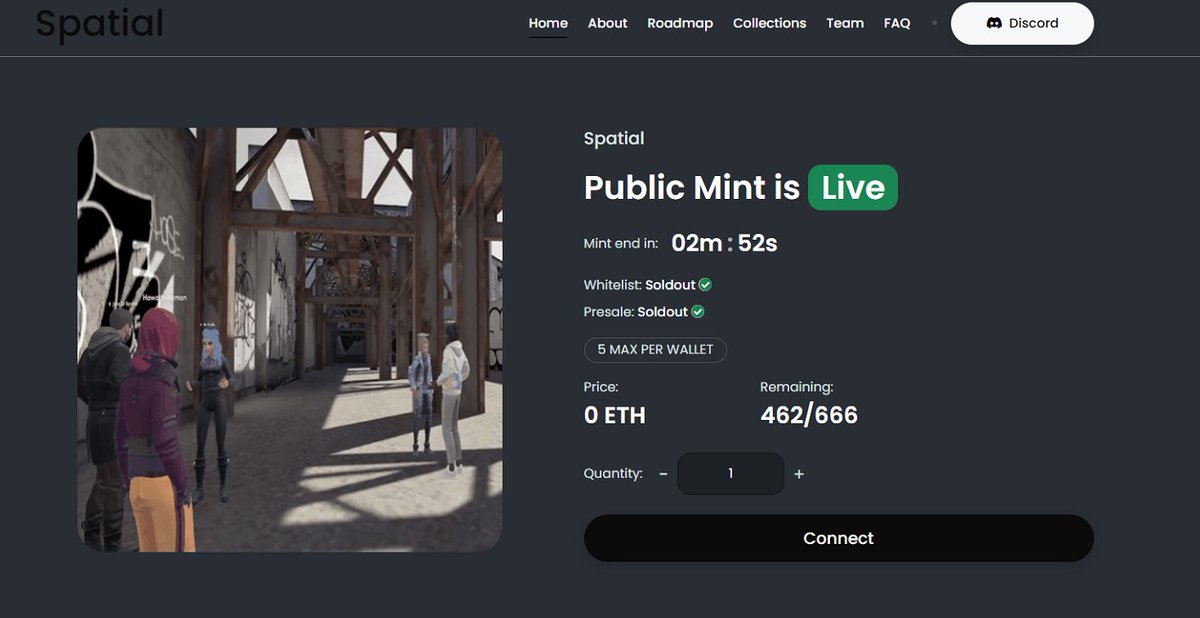
Task: Click the Connect wallet button
Action: point(839,538)
